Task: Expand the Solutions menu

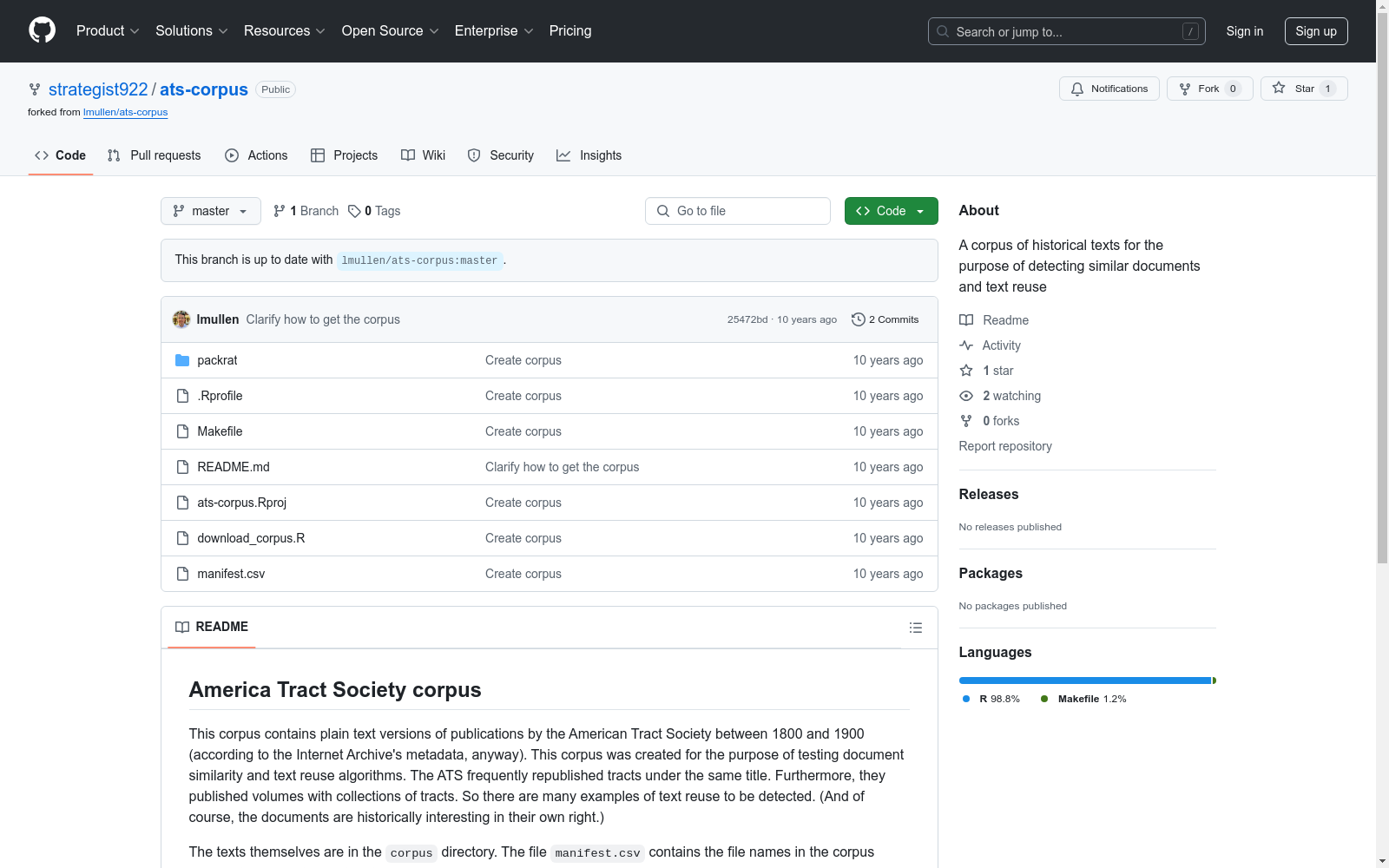Action: pyautogui.click(x=192, y=31)
